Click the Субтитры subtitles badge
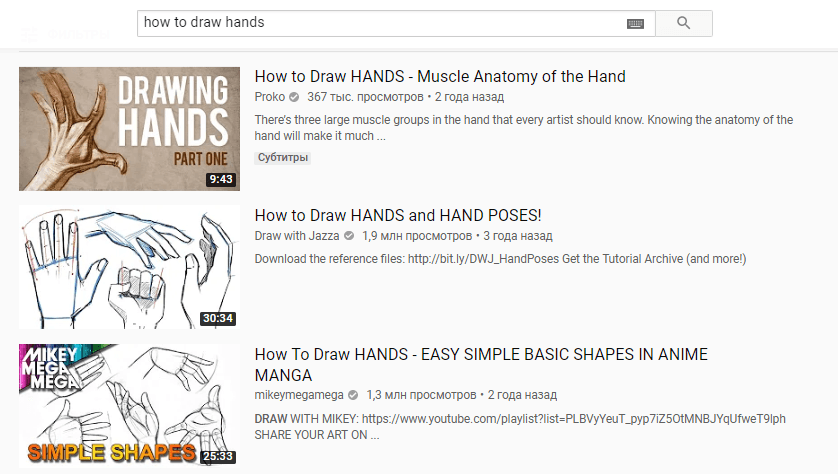The width and height of the screenshot is (838, 474). 283,158
